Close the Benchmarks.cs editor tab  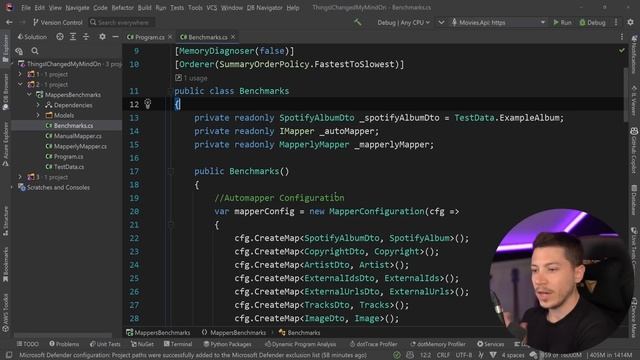233,37
